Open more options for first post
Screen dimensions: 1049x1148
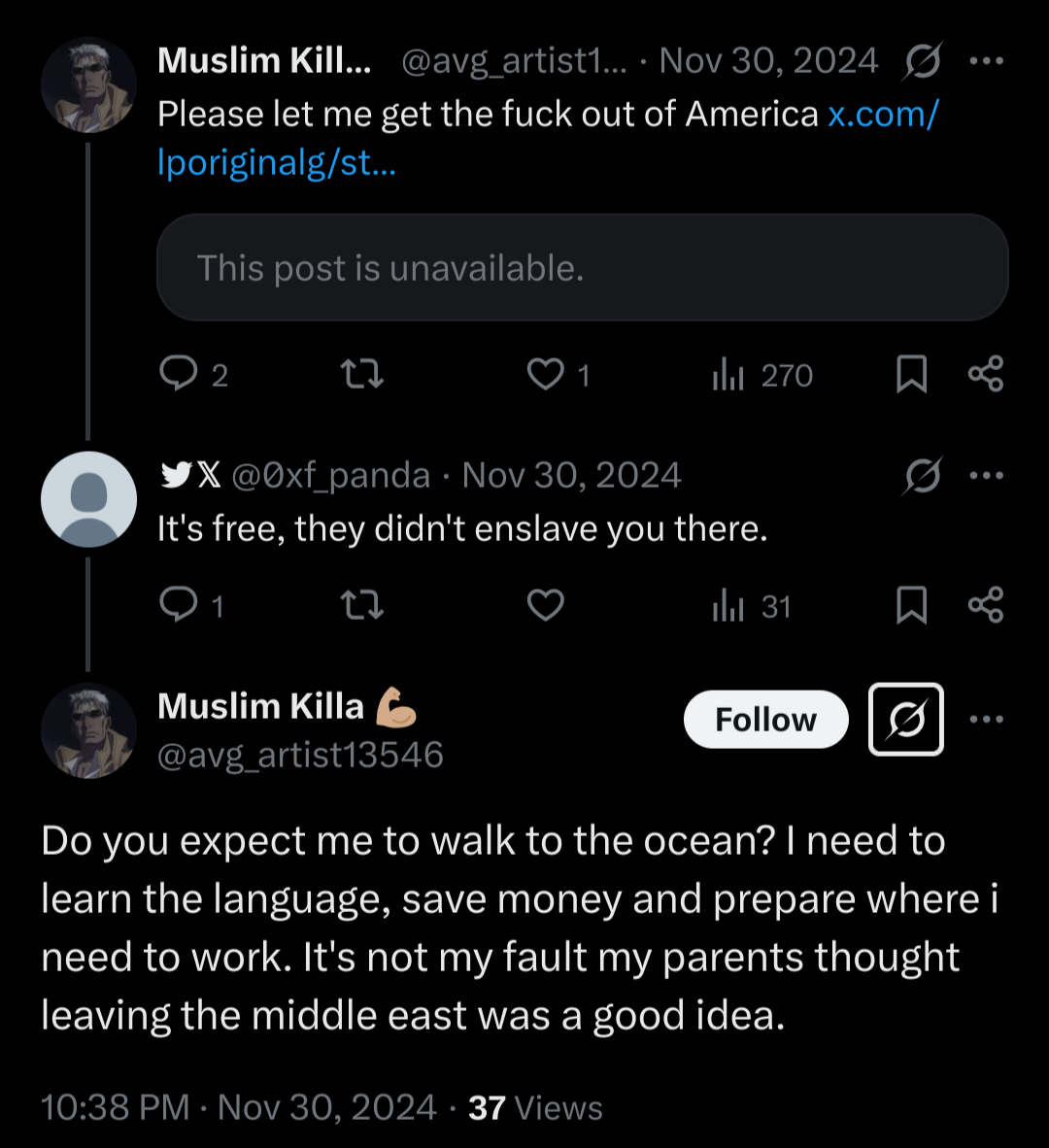pos(986,61)
